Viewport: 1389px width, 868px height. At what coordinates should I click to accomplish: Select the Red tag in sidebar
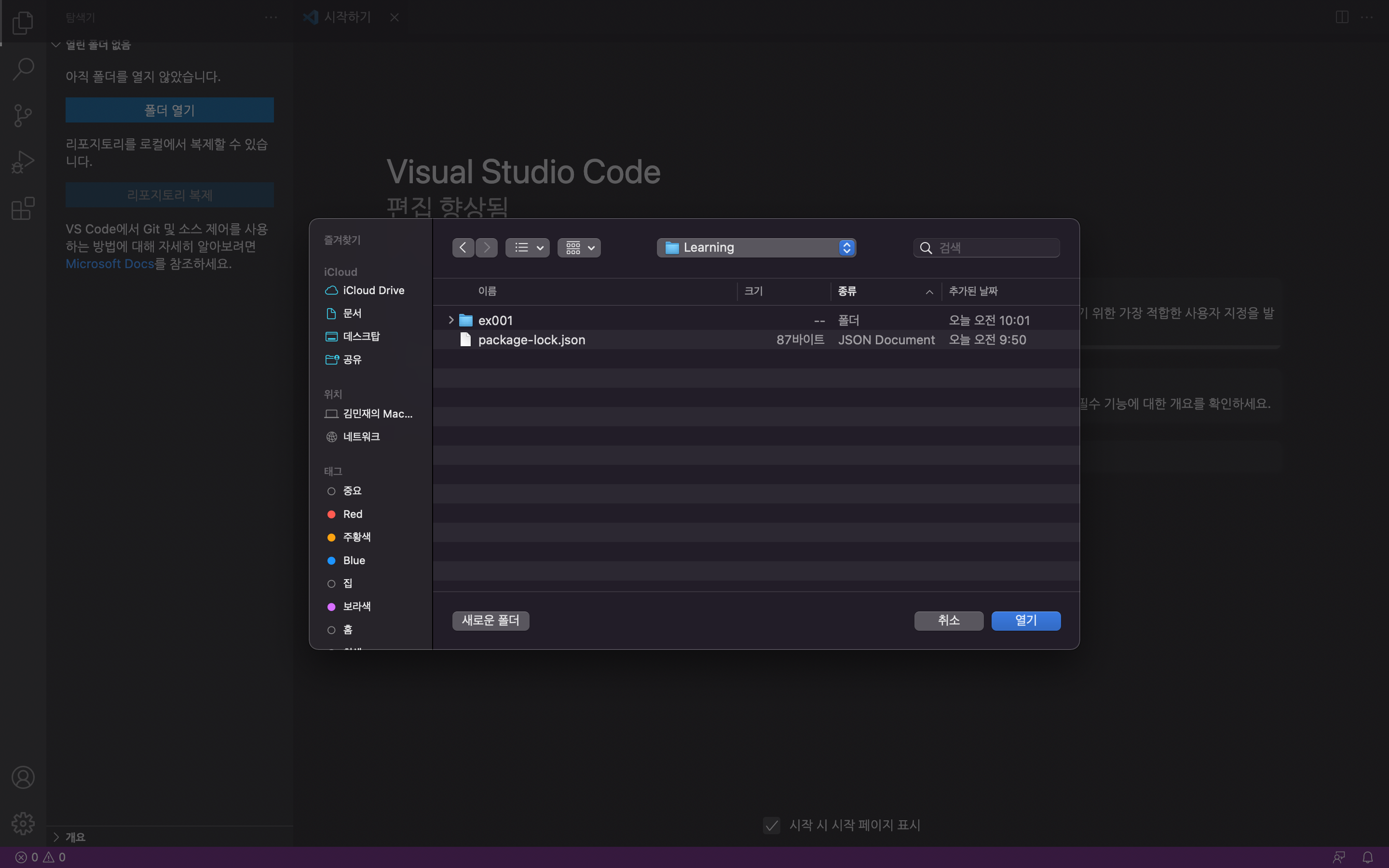tap(352, 514)
